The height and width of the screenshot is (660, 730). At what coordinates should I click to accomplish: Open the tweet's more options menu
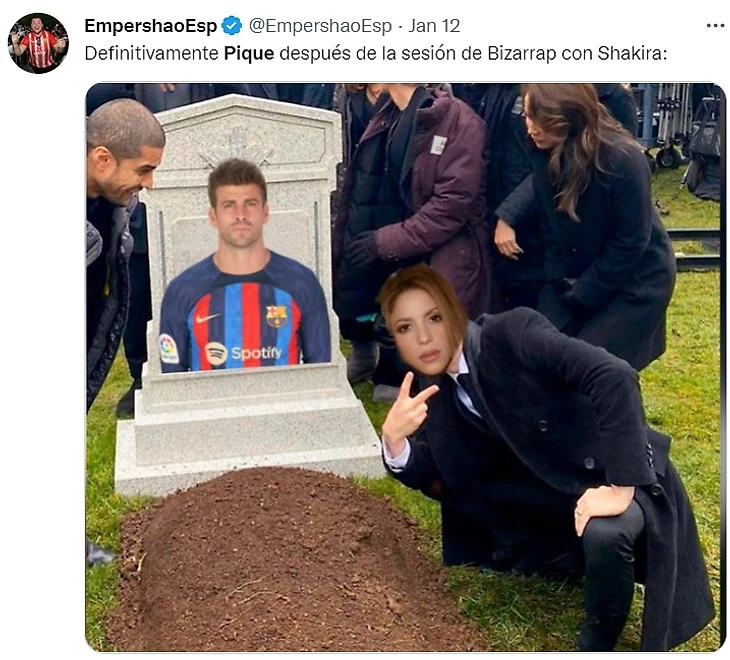(x=715, y=26)
